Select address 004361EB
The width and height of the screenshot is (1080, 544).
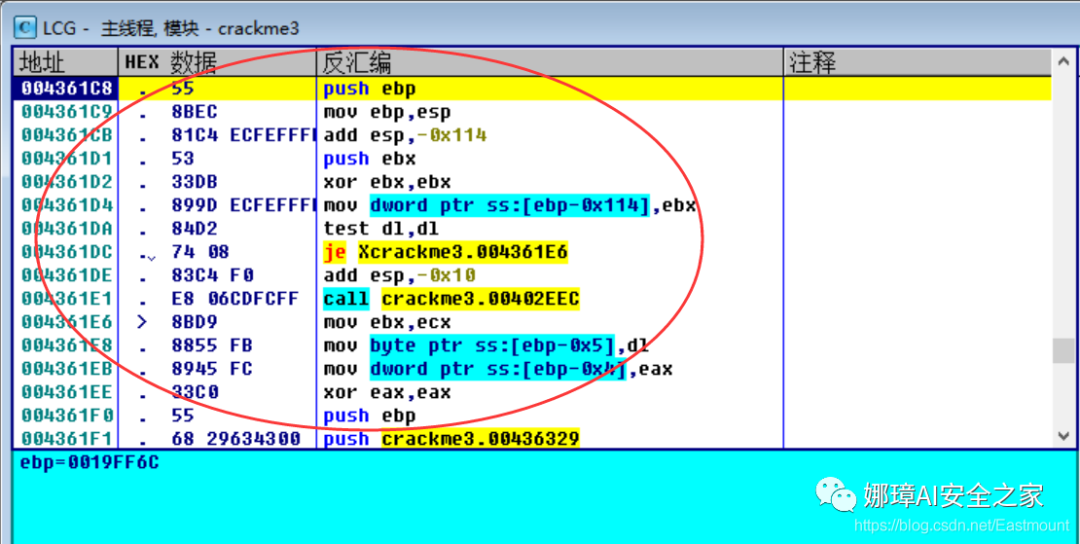66,369
